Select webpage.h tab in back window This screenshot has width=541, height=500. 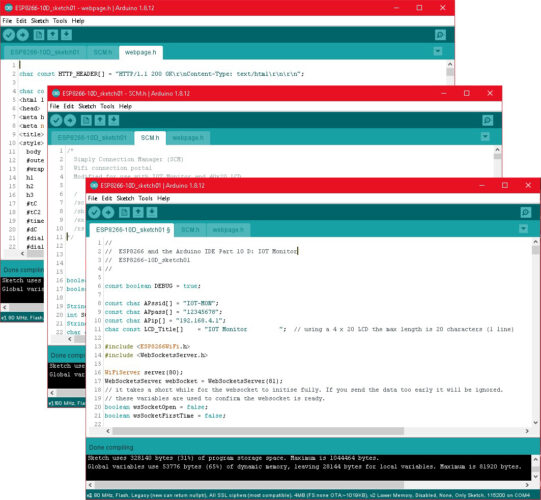point(140,52)
